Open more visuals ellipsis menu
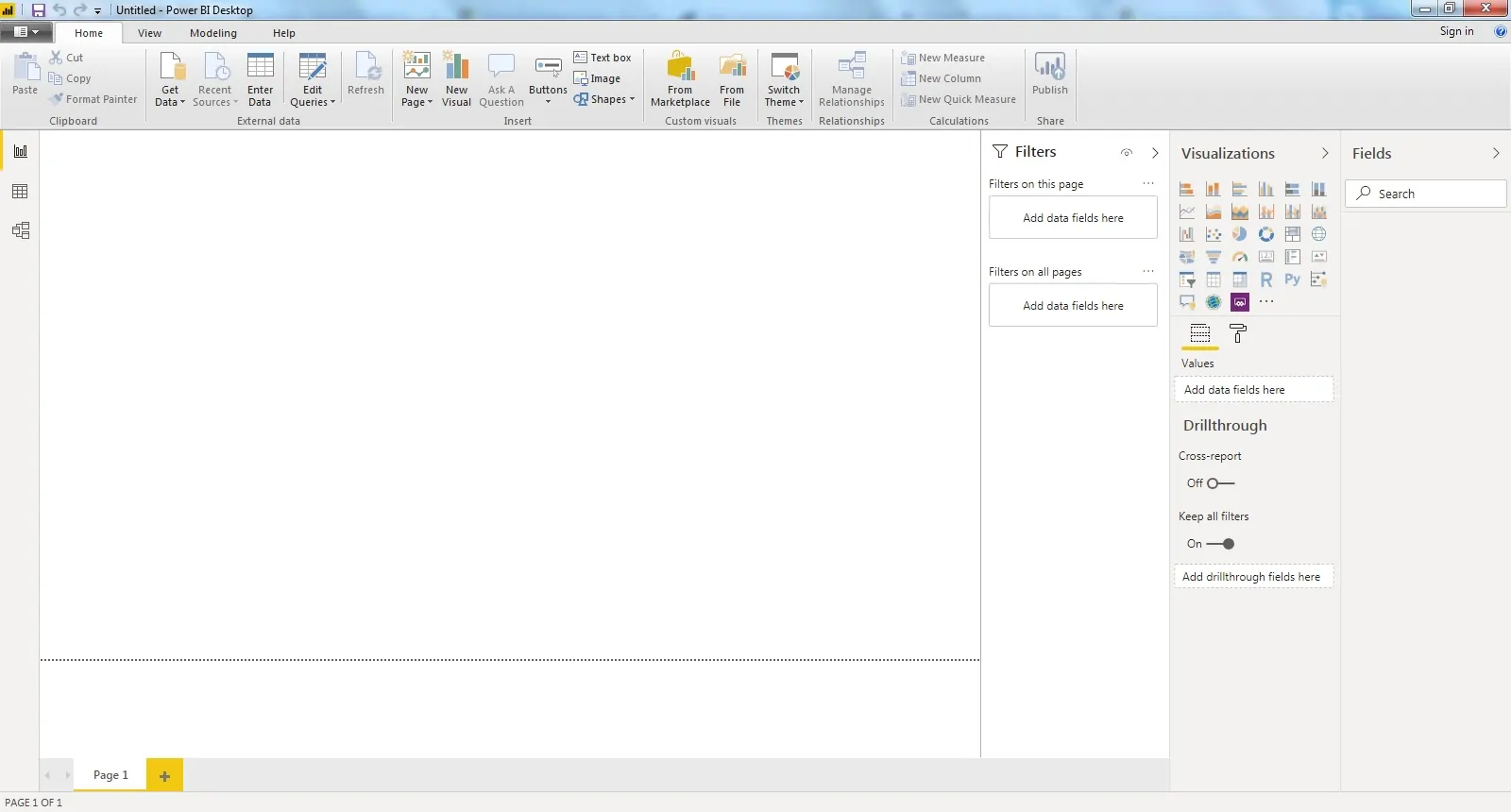1511x812 pixels. point(1266,302)
